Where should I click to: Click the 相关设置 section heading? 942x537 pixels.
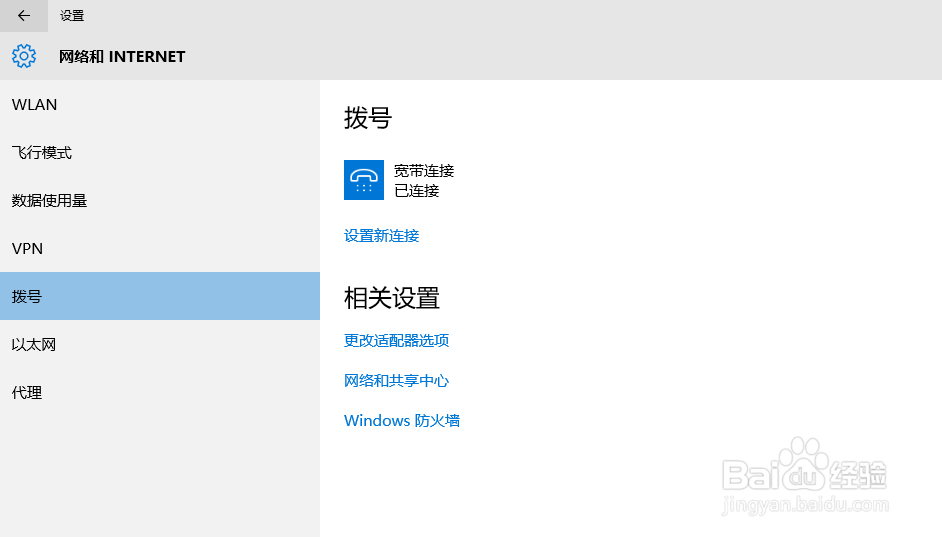392,298
